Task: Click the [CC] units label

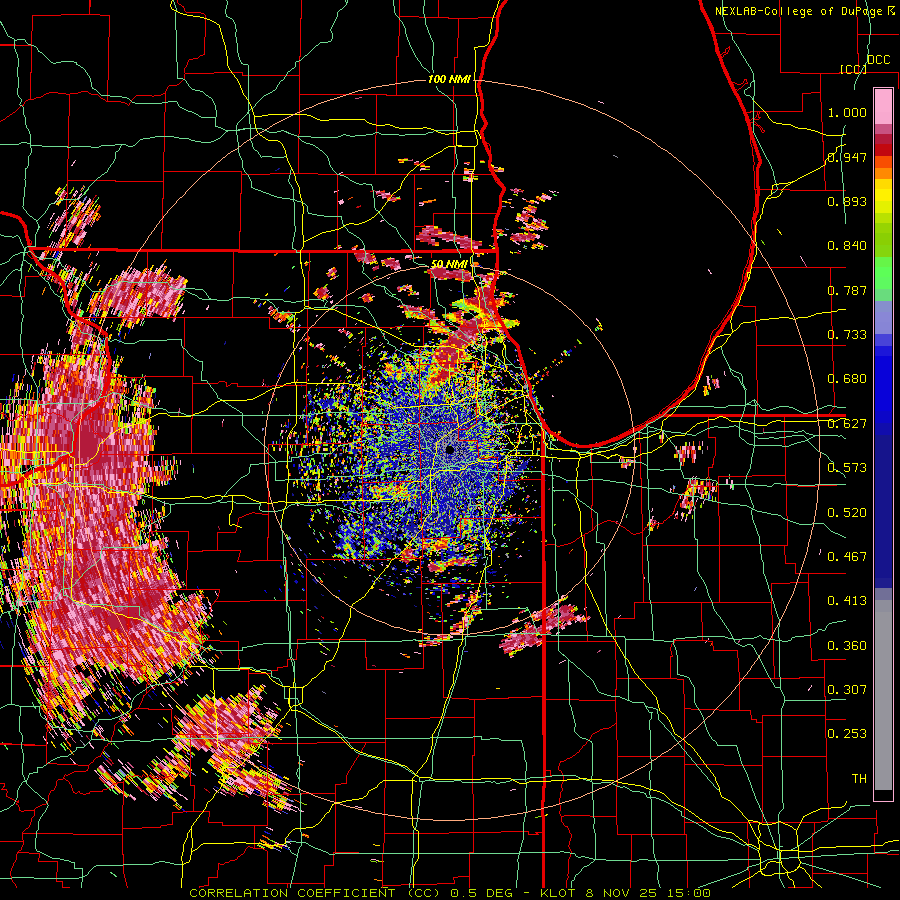Action: pyautogui.click(x=853, y=69)
